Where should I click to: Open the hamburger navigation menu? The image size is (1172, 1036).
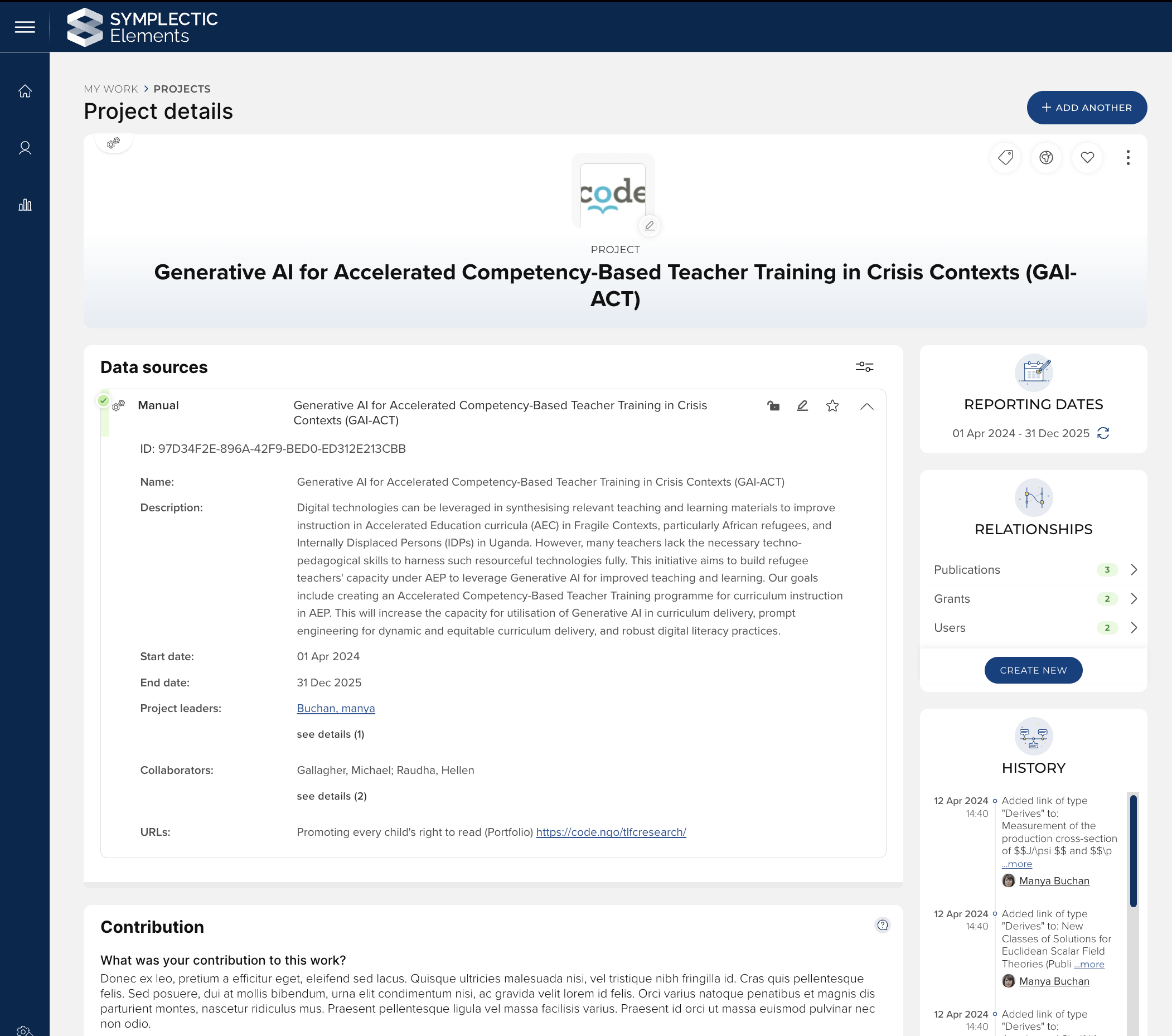25,27
